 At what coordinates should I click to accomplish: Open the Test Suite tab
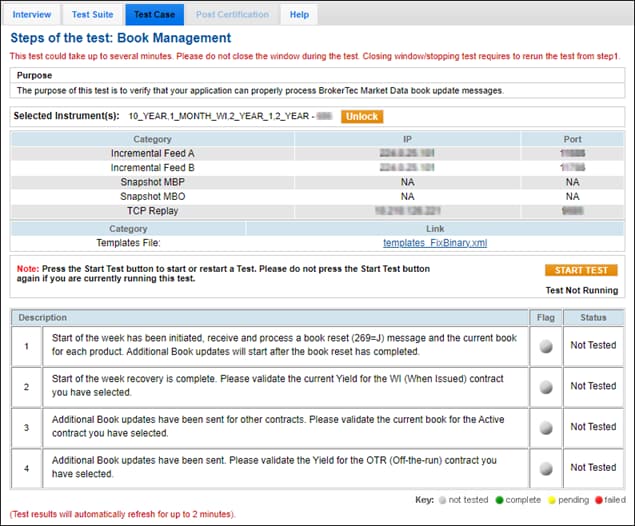tap(92, 15)
